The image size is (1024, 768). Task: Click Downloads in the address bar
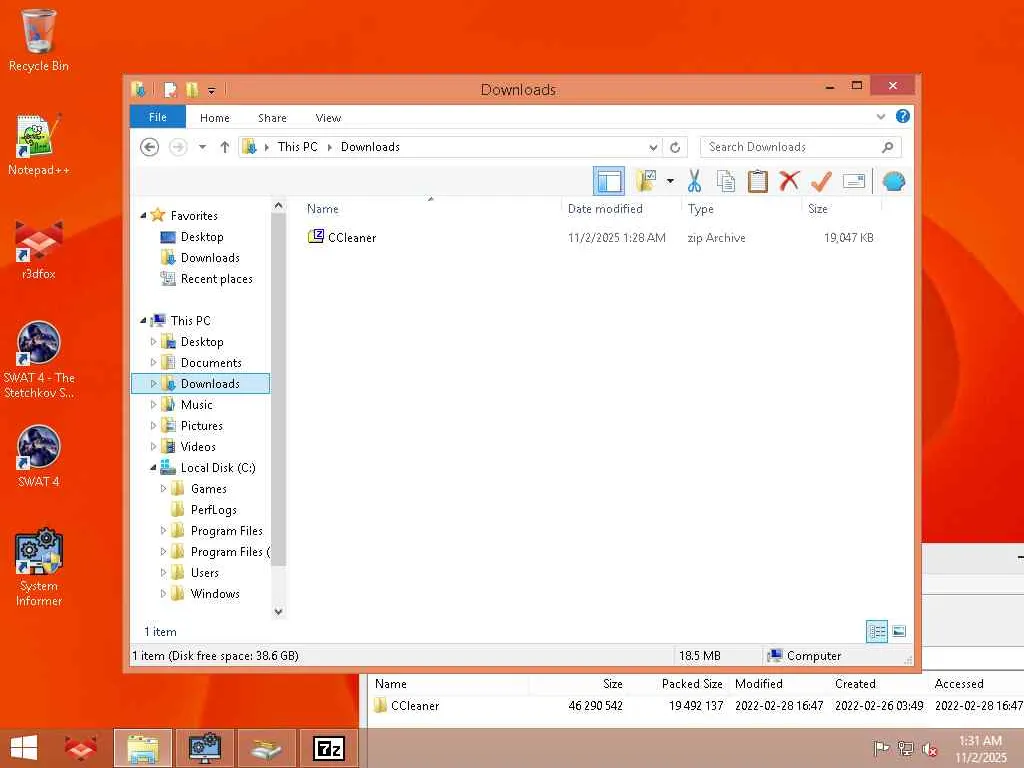(370, 147)
